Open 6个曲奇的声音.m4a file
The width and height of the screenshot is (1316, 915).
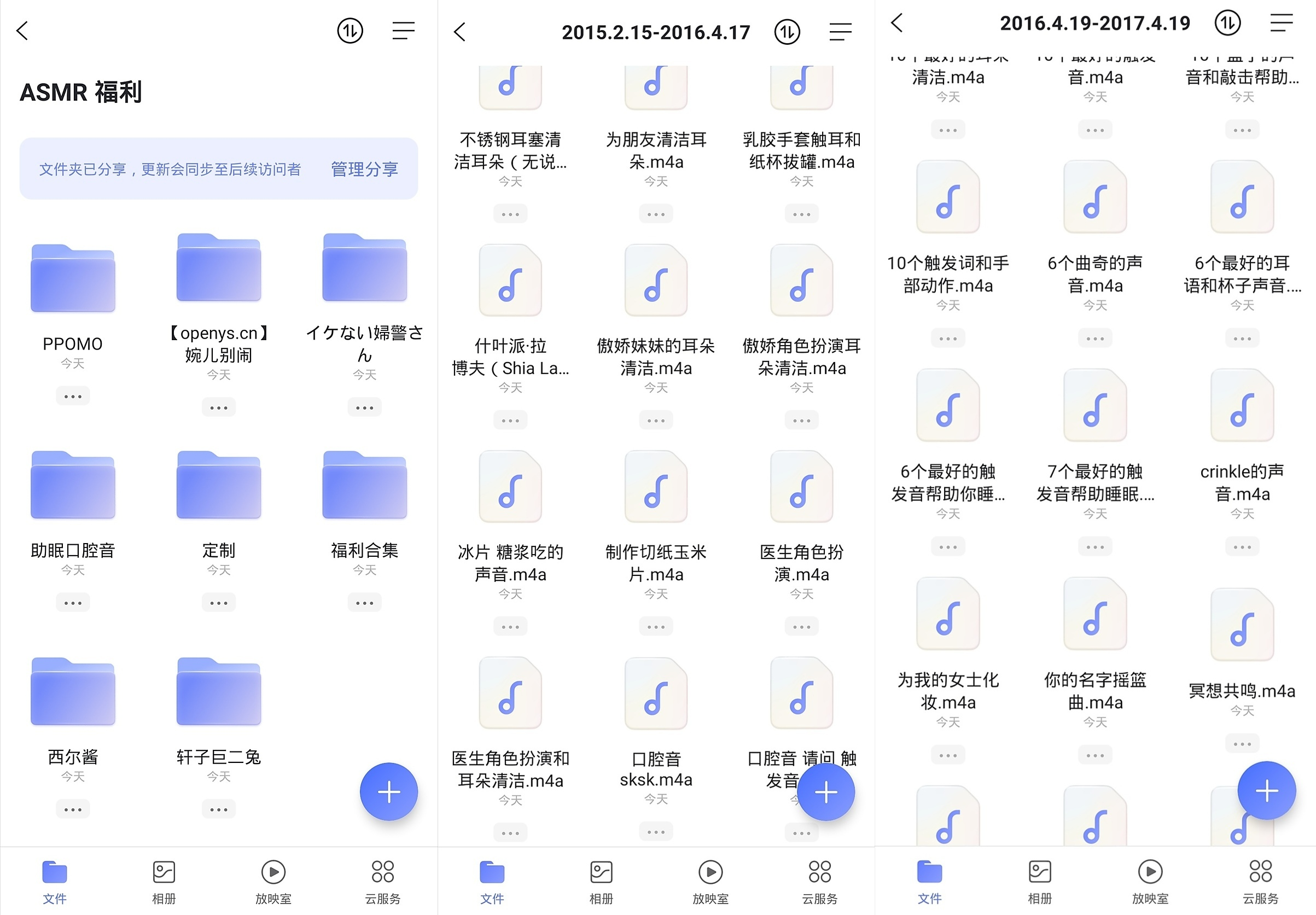1095,197
